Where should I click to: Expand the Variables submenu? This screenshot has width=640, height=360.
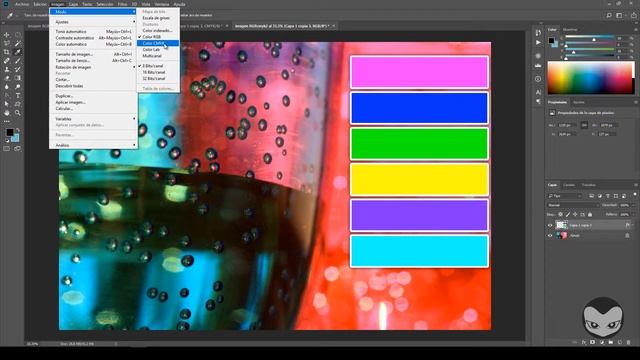point(93,119)
